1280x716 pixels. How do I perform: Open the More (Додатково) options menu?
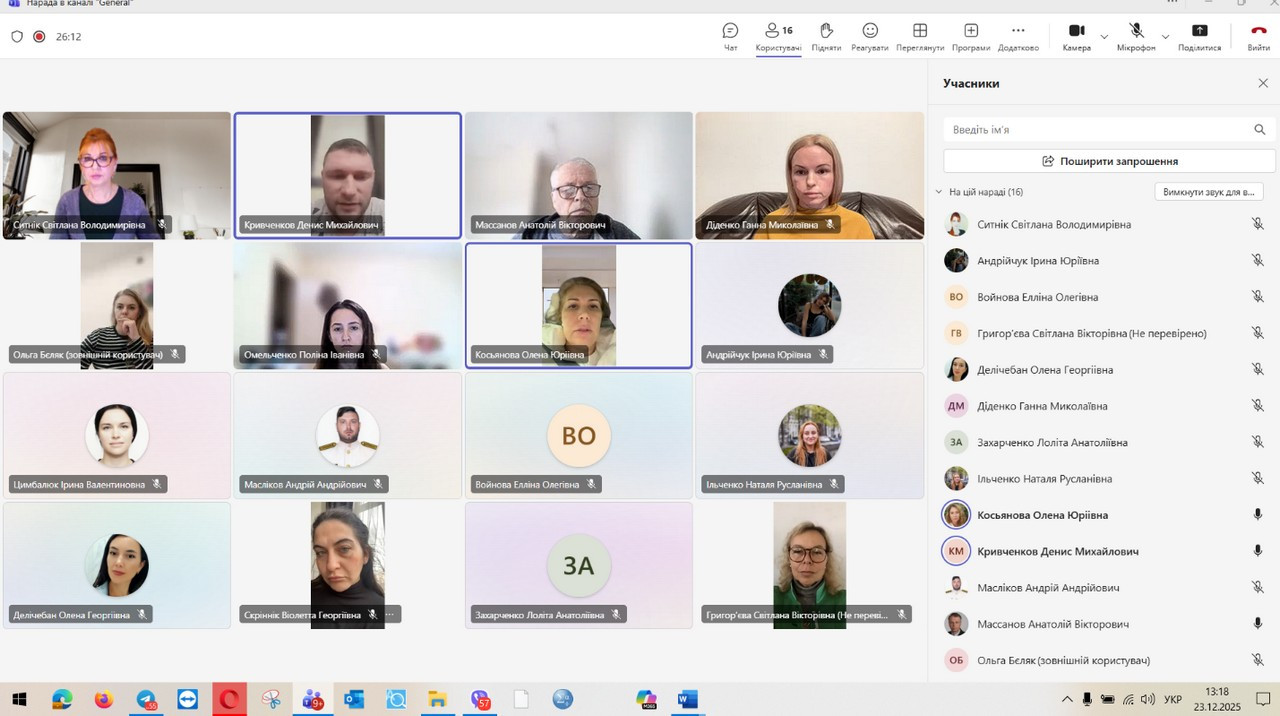pyautogui.click(x=1018, y=37)
